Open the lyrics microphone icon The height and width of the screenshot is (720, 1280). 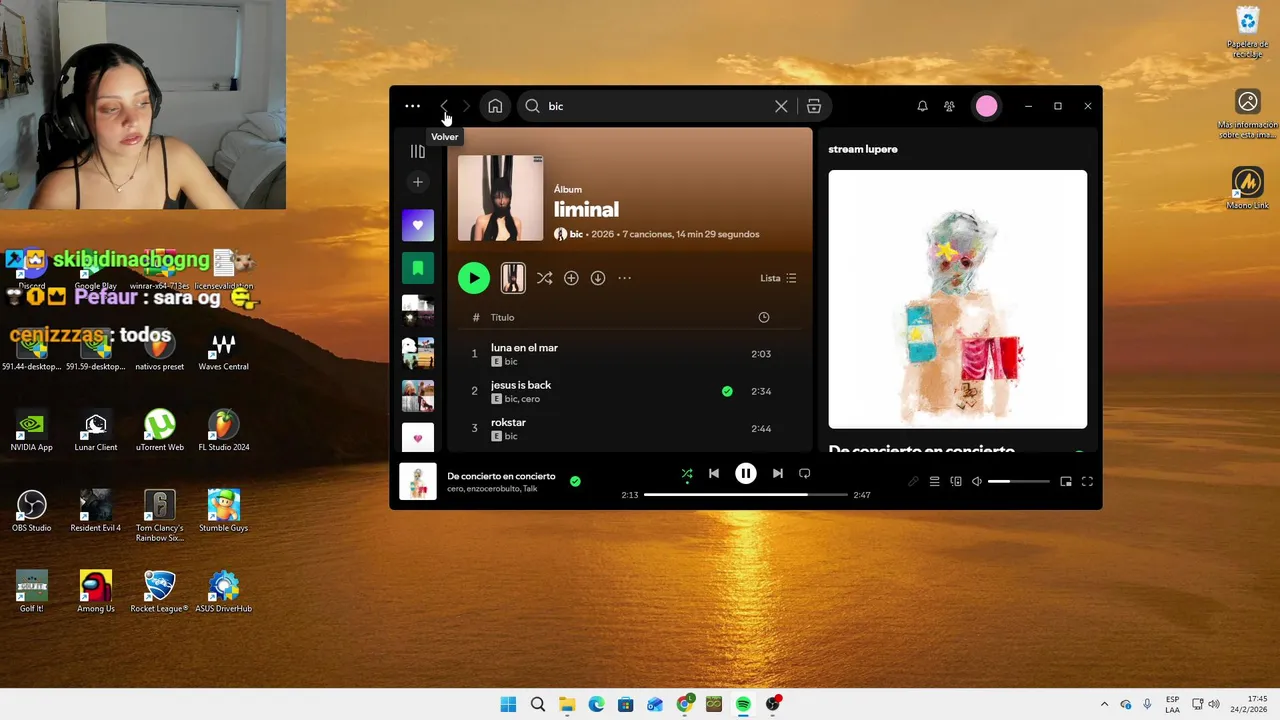(x=913, y=481)
